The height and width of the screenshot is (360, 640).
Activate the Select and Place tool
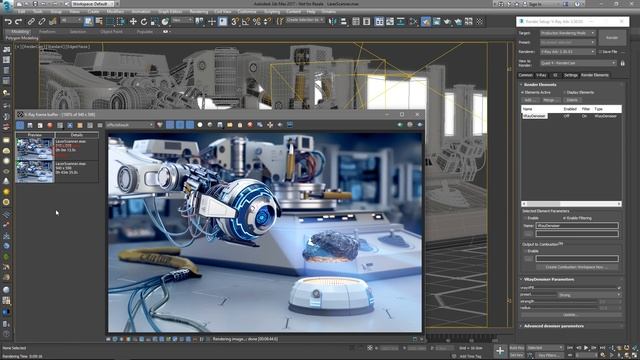(x=165, y=21)
